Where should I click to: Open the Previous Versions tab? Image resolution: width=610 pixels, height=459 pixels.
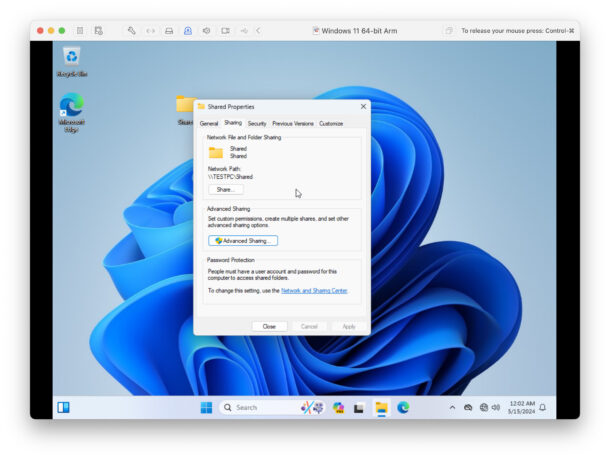(x=292, y=123)
